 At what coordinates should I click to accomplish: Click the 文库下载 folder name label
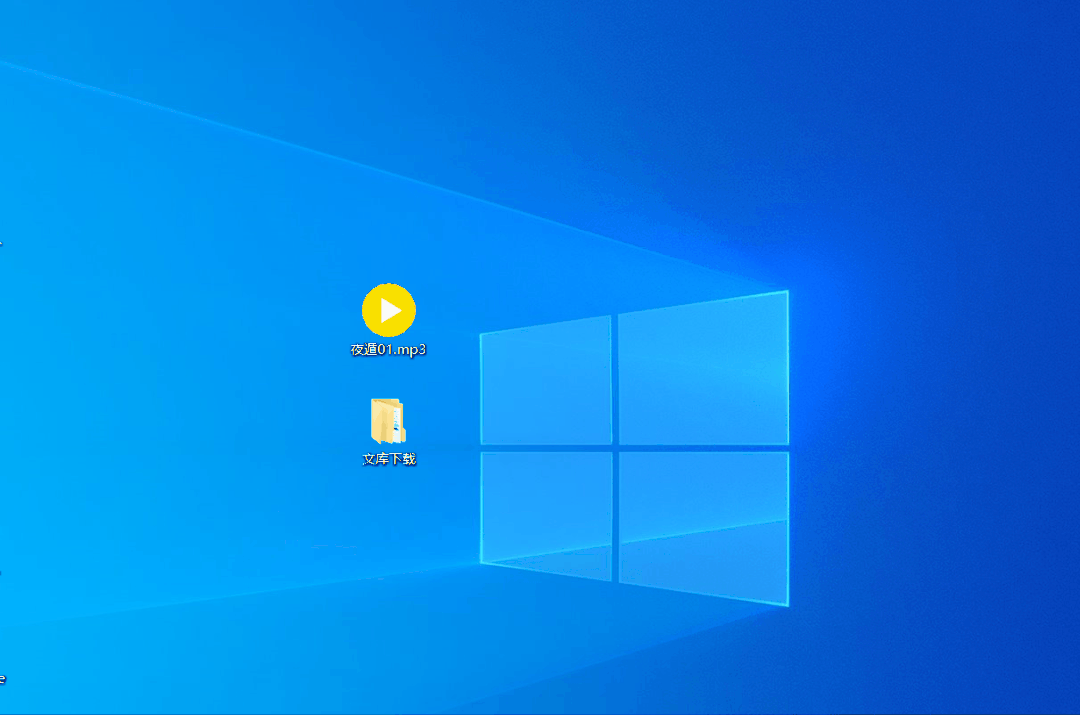(x=389, y=459)
